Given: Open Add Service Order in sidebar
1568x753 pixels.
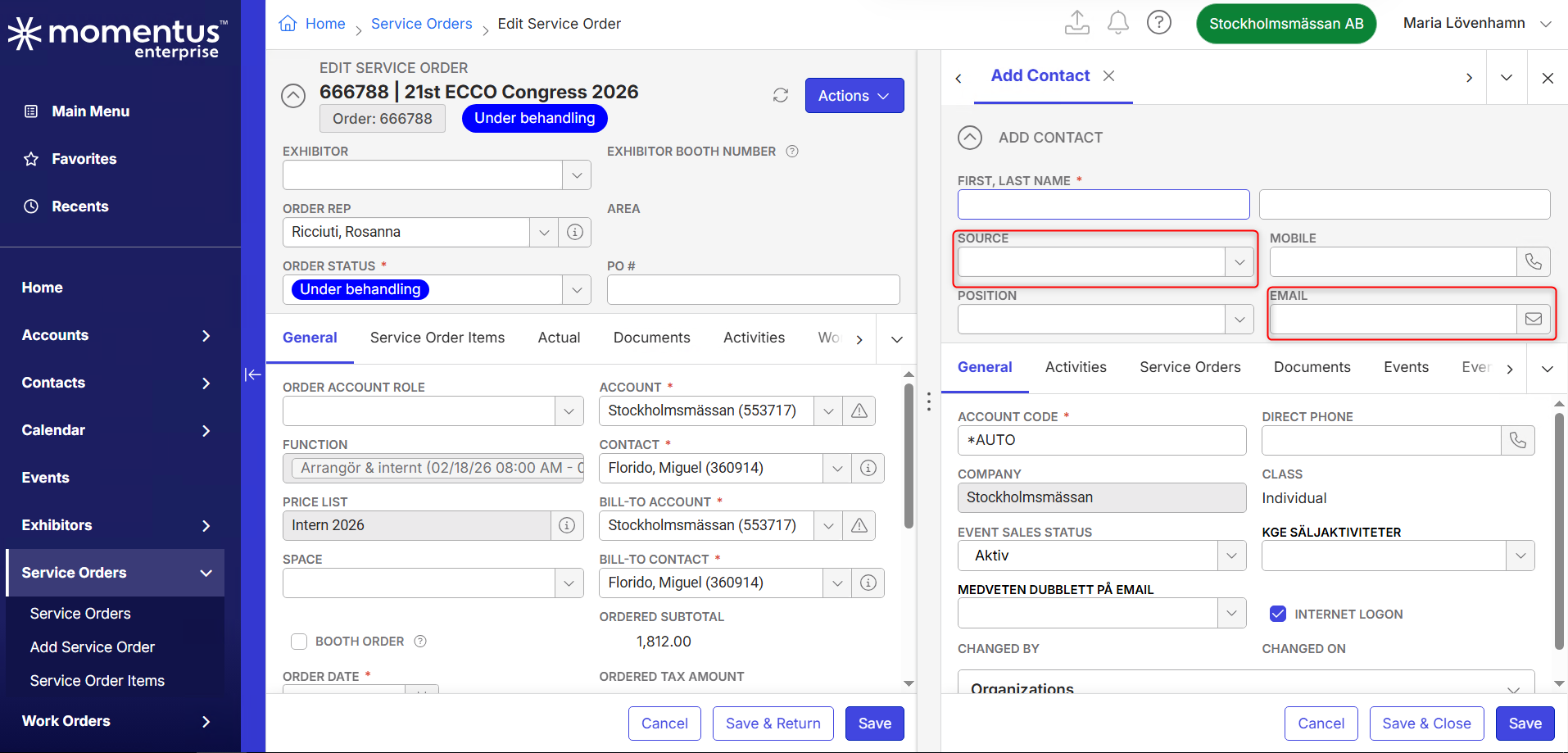Looking at the screenshot, I should tap(93, 647).
